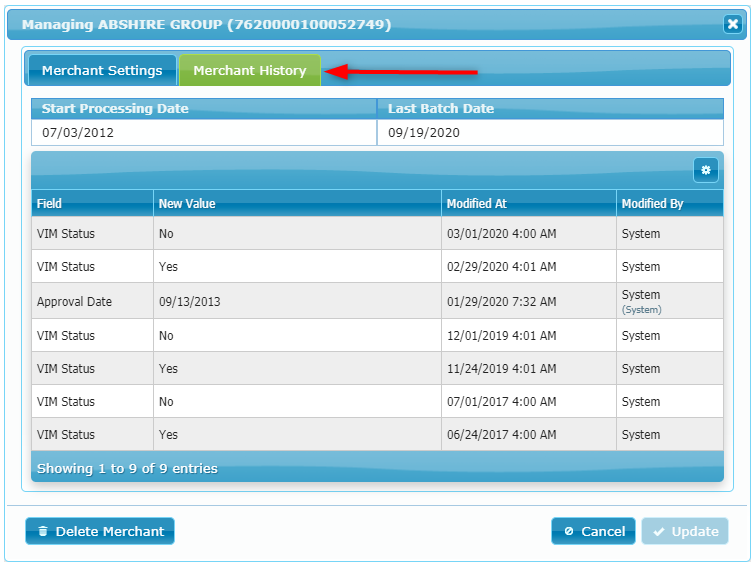Open the table settings gear icon

pyautogui.click(x=705, y=170)
